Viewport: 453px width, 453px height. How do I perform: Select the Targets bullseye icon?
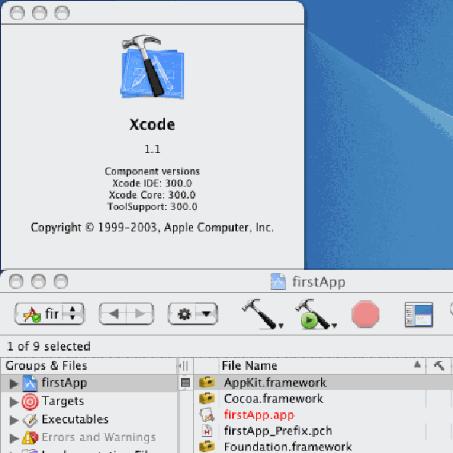click(30, 402)
